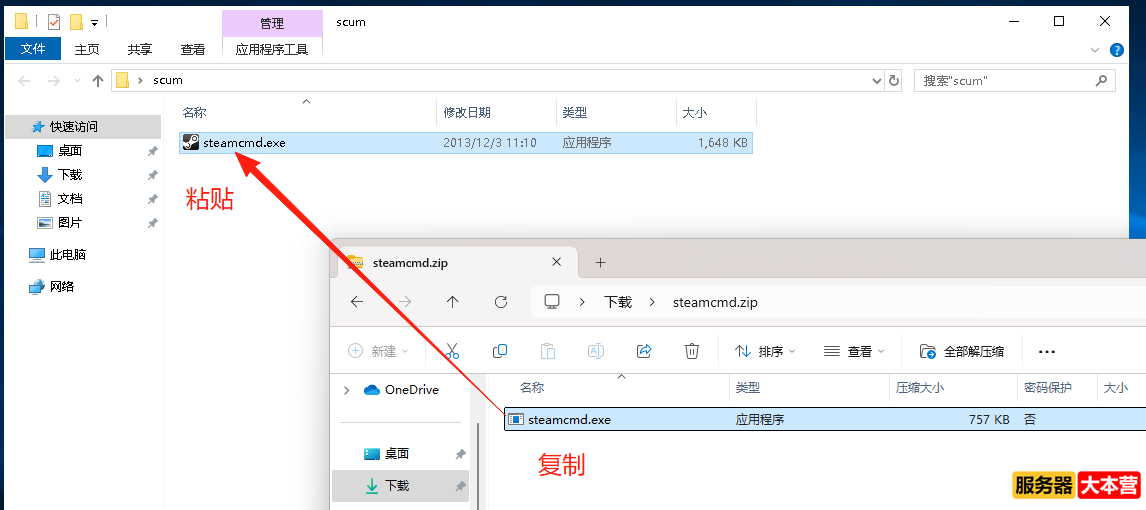Viewport: 1146px width, 510px height.
Task: Click the 2013/12/3 11:10 date cell
Action: point(490,142)
